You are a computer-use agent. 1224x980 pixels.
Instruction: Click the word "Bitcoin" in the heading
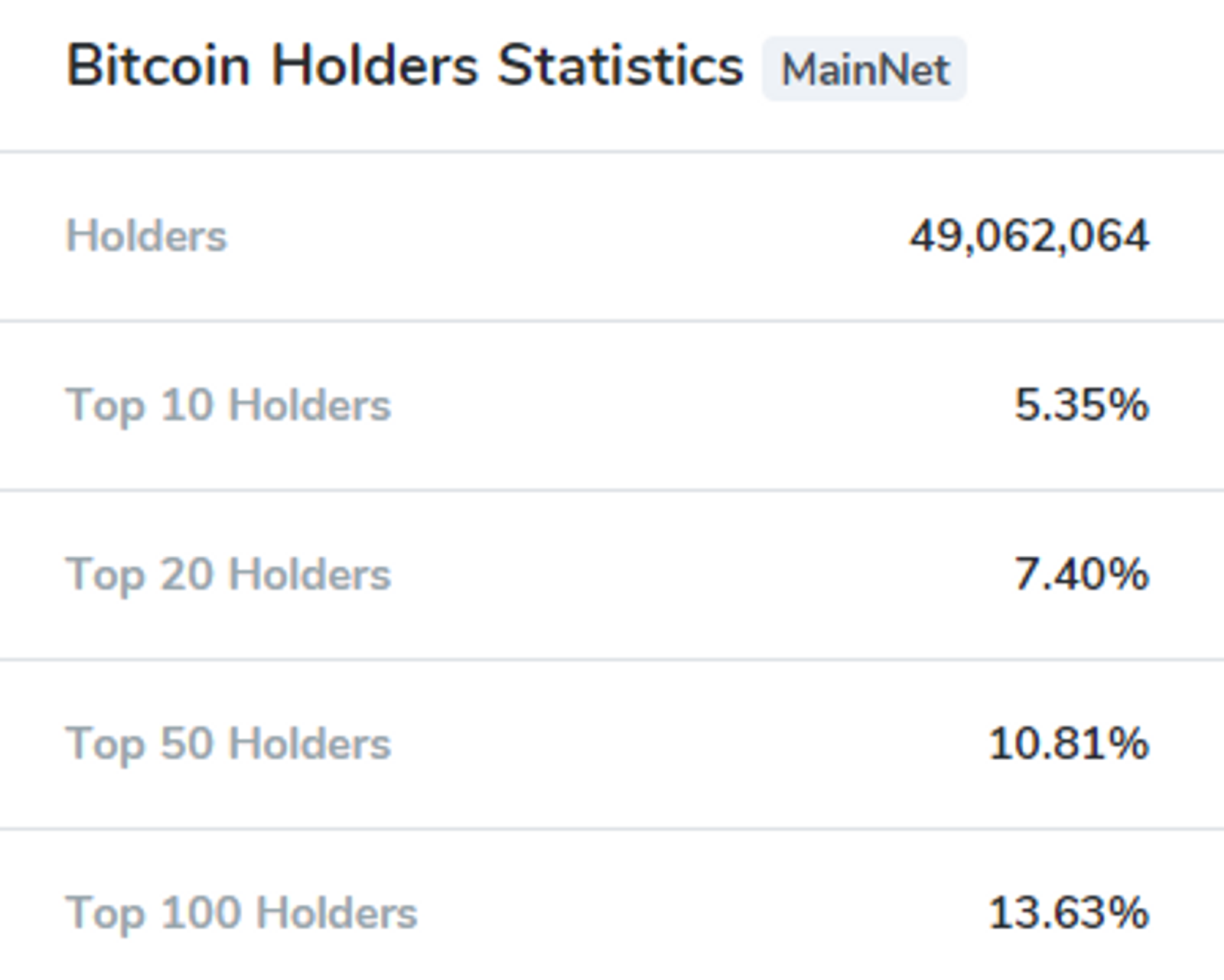click(x=158, y=65)
